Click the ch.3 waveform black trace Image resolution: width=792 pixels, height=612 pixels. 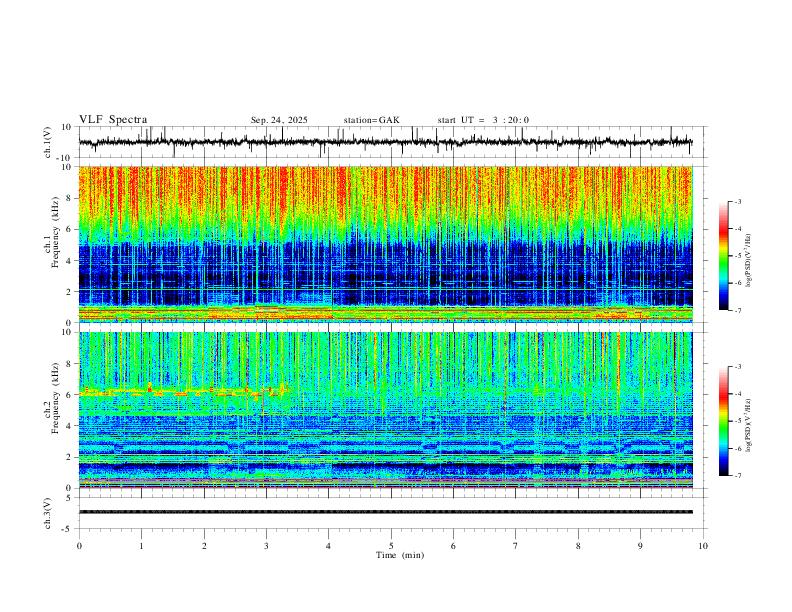tap(385, 512)
